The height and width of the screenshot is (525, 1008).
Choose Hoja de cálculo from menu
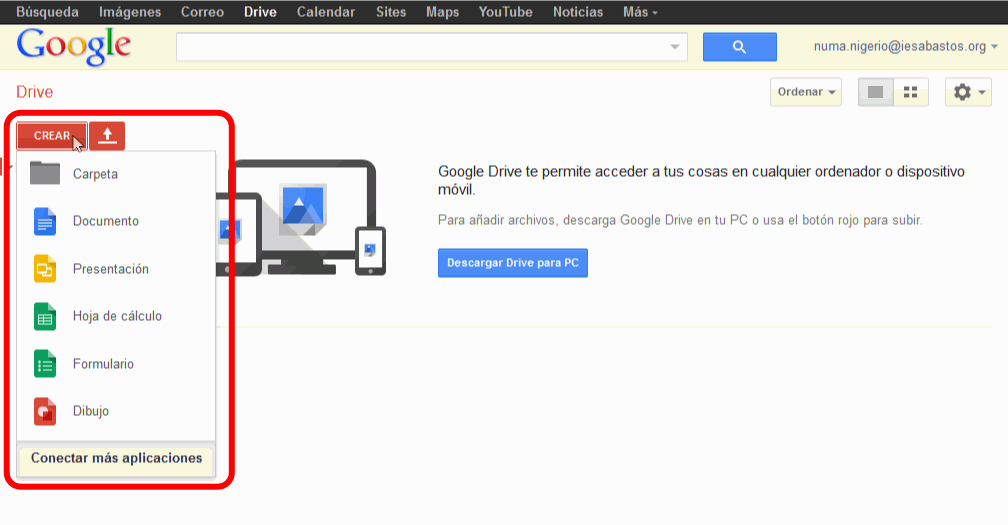point(116,316)
